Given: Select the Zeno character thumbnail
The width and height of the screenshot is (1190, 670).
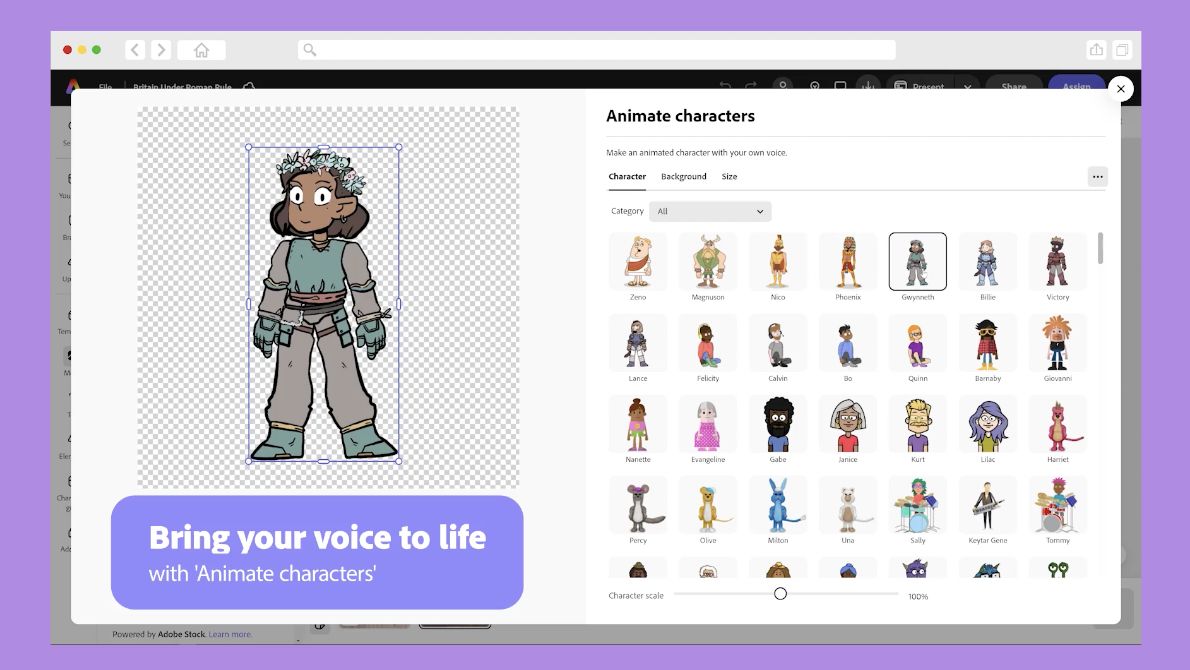Looking at the screenshot, I should pos(638,262).
